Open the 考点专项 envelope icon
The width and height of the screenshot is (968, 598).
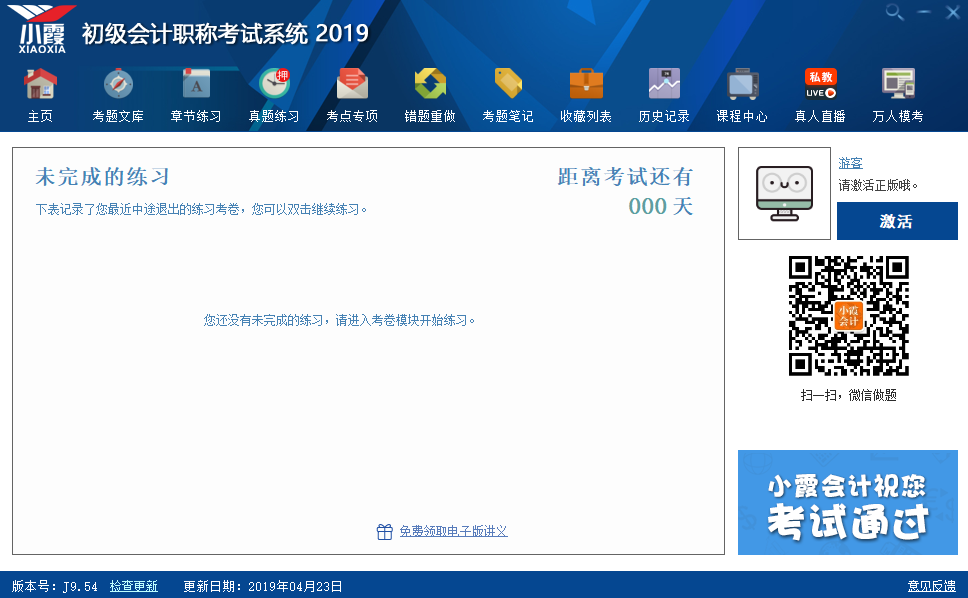pyautogui.click(x=352, y=84)
